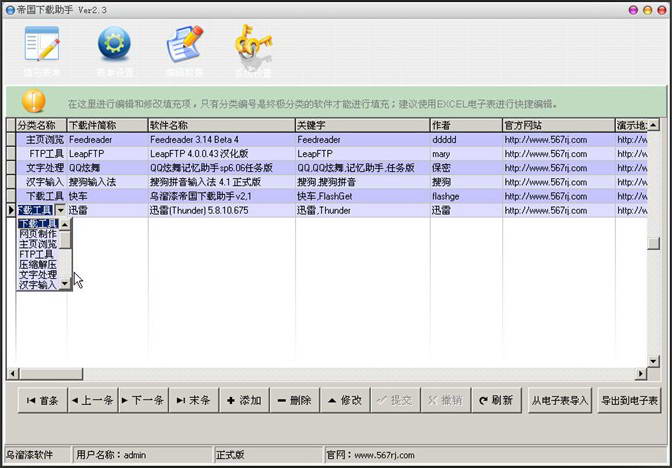The image size is (672, 468).
Task: Click 导出到电子表 export button
Action: tap(629, 400)
